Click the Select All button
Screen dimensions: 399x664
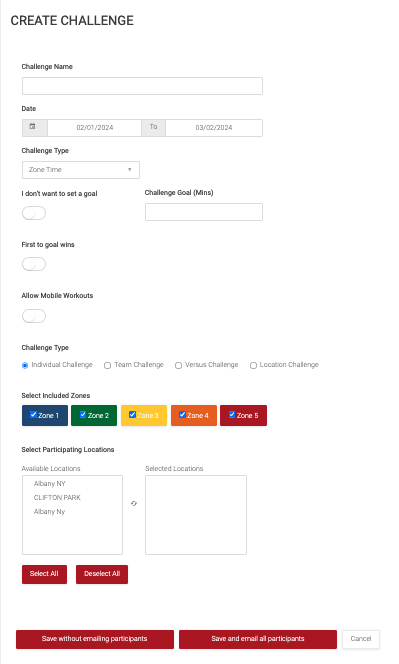coord(44,574)
